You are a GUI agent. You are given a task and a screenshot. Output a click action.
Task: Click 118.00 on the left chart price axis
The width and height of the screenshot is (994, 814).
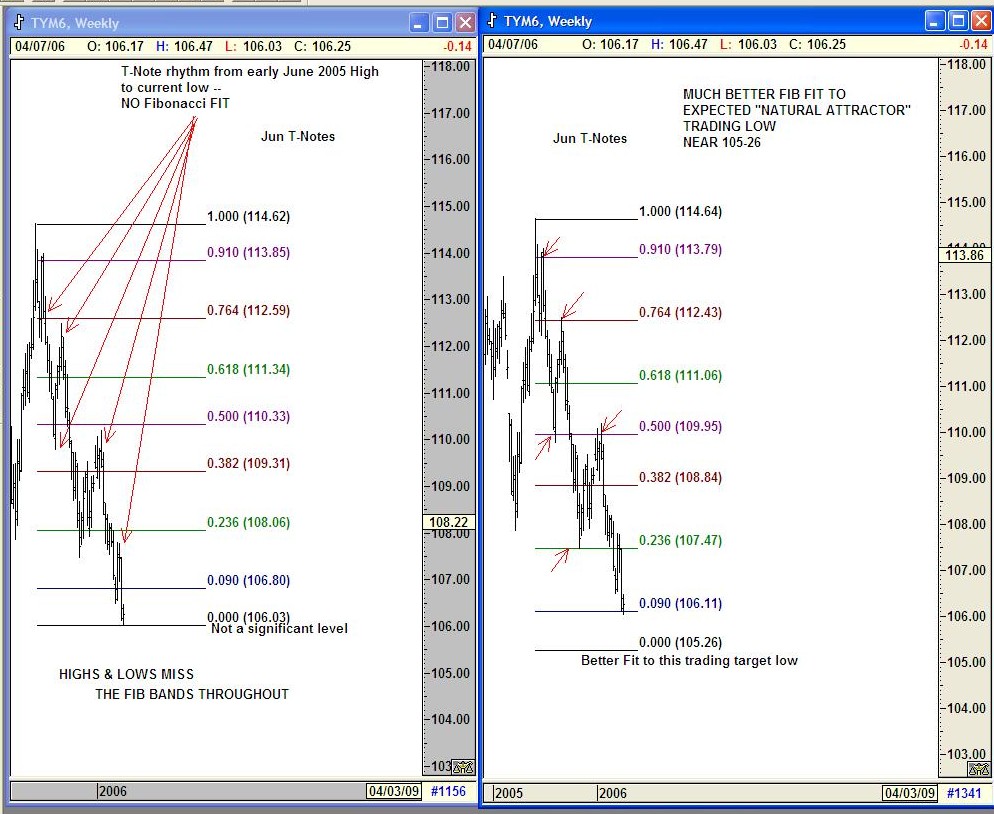tap(450, 67)
